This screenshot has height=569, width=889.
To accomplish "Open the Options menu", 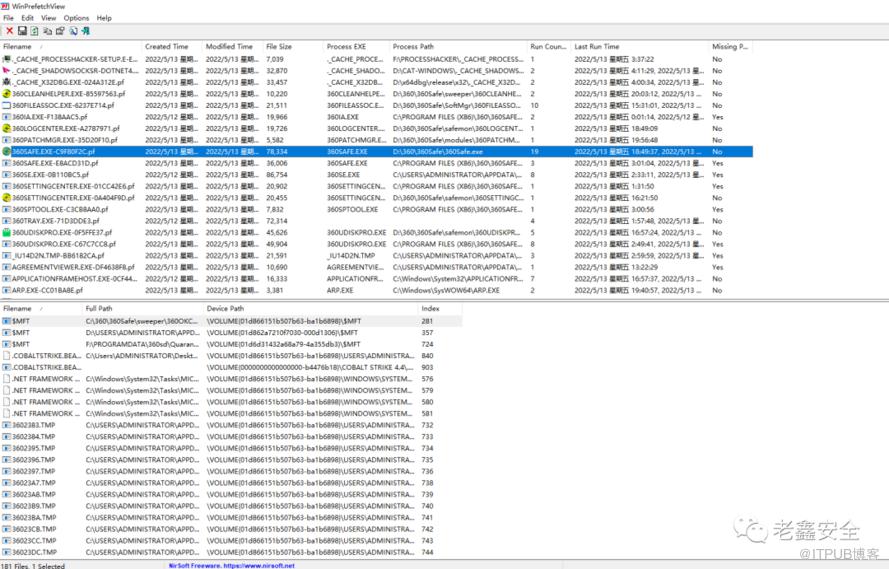I will coord(76,18).
